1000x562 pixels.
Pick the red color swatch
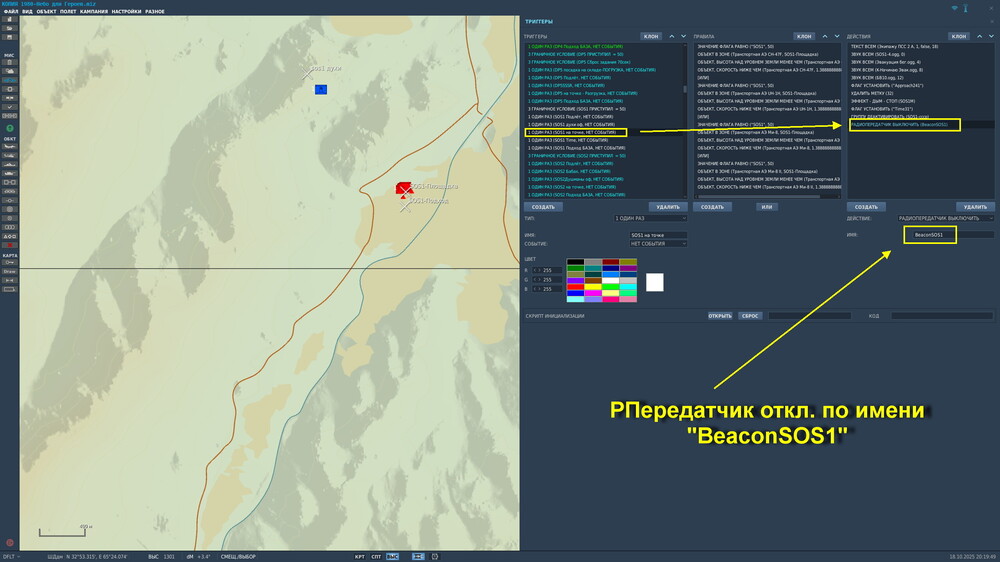[x=575, y=287]
